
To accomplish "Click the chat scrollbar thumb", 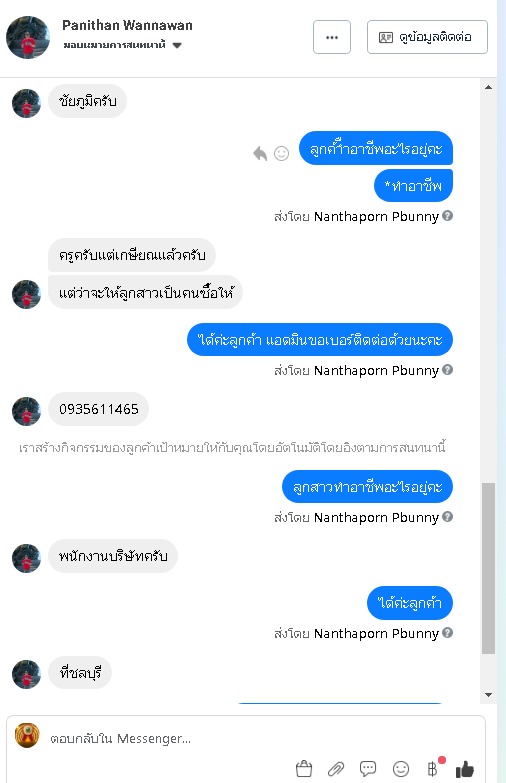I will click(x=489, y=568).
